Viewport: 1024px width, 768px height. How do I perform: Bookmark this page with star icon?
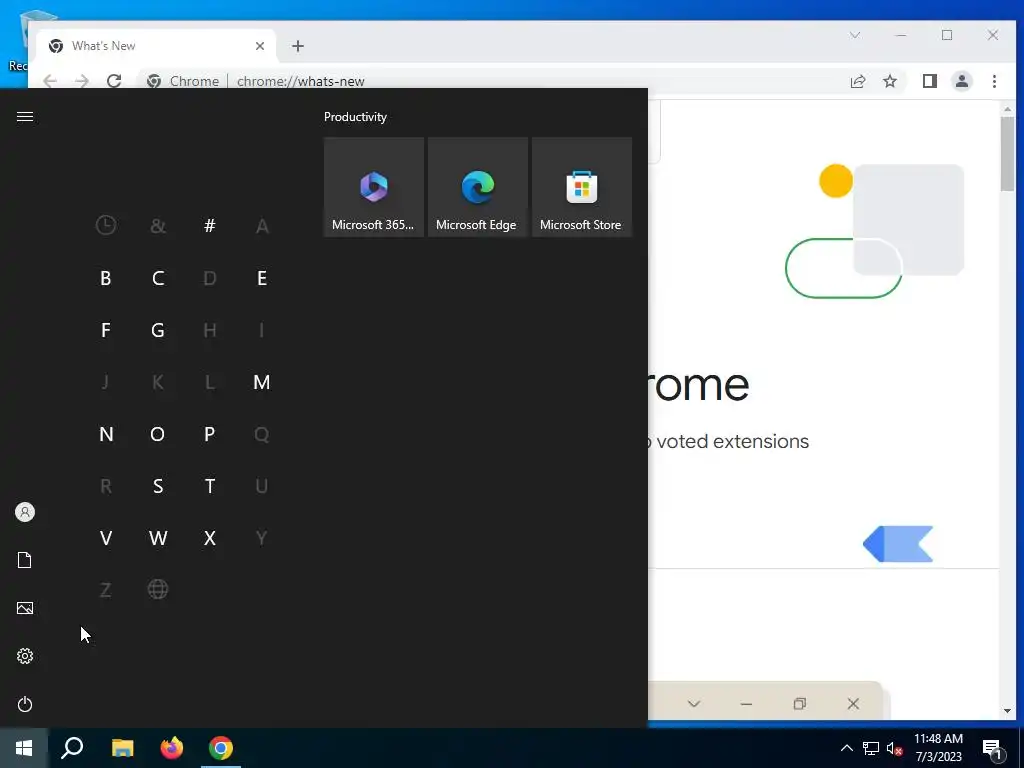pos(889,81)
